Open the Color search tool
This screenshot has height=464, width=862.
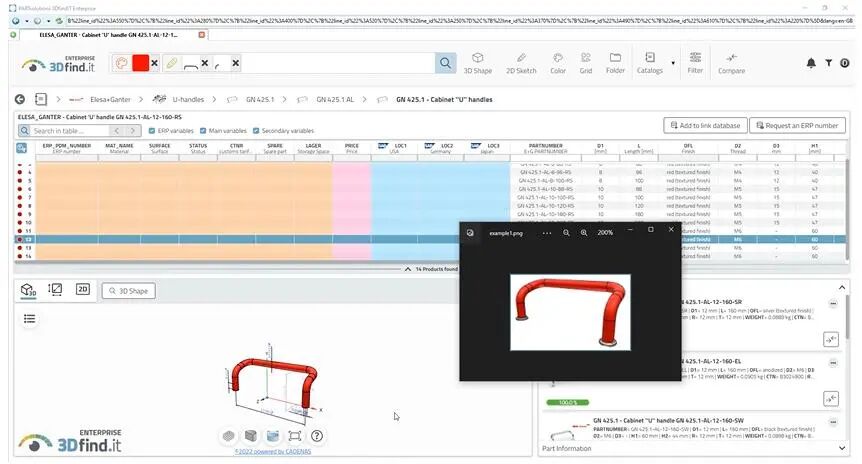pyautogui.click(x=557, y=63)
